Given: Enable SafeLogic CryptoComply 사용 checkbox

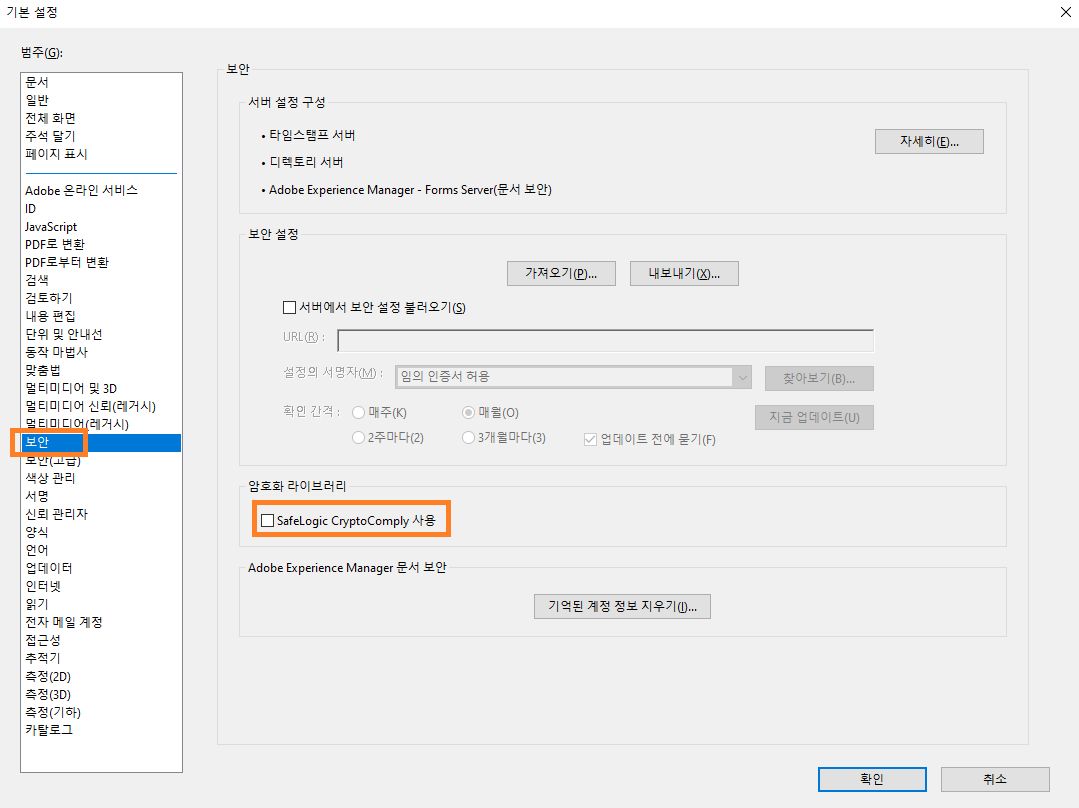Looking at the screenshot, I should (267, 519).
